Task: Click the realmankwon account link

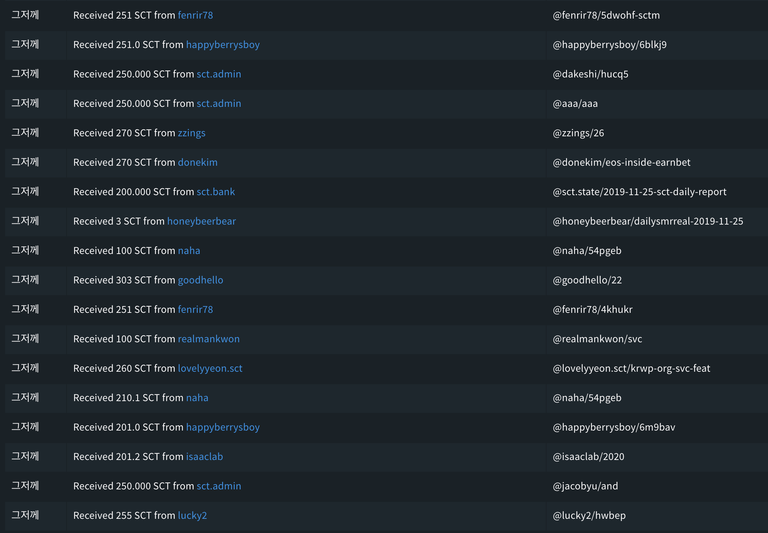Action: pyautogui.click(x=208, y=339)
